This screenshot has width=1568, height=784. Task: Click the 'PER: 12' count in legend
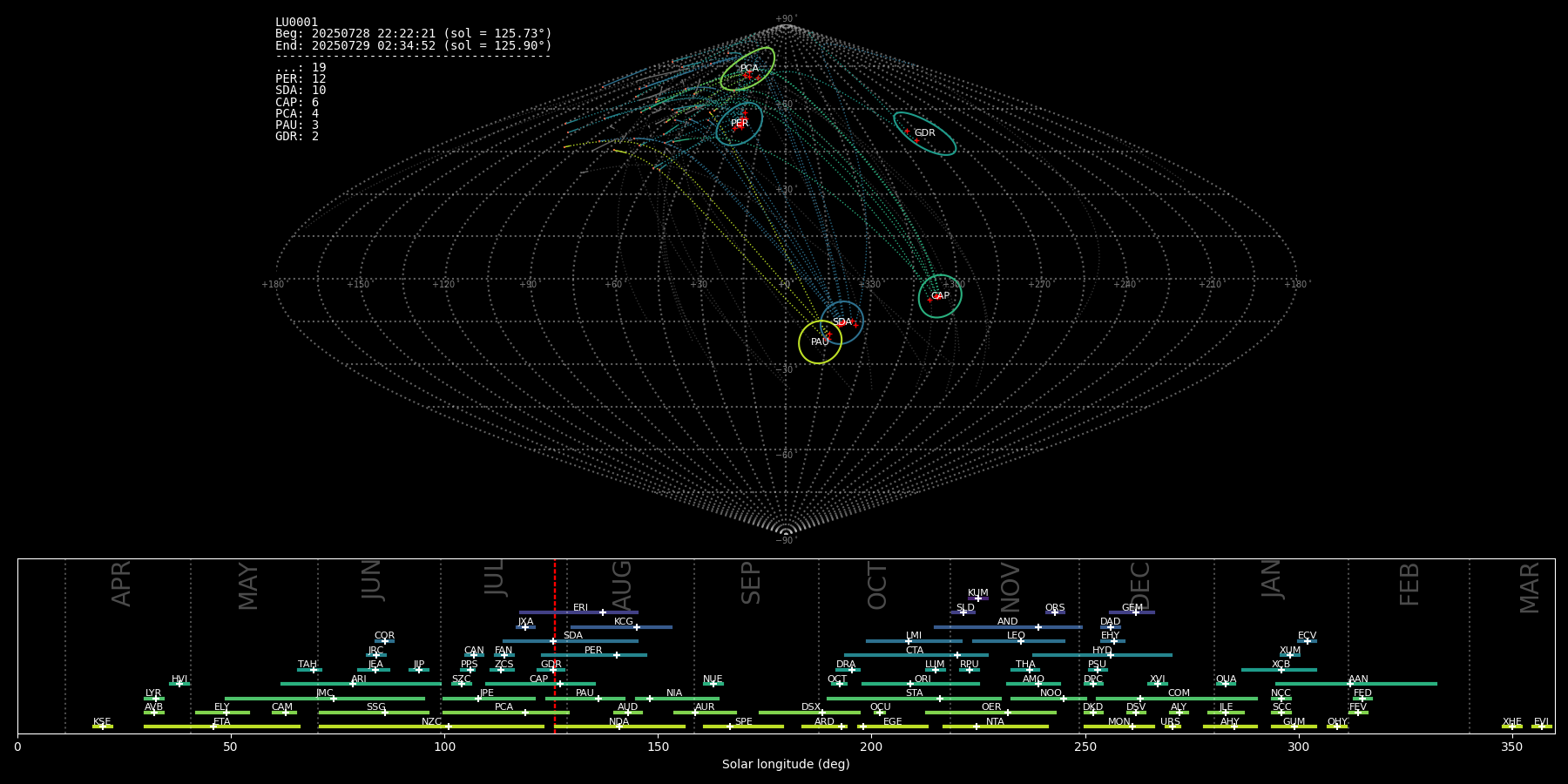point(301,79)
